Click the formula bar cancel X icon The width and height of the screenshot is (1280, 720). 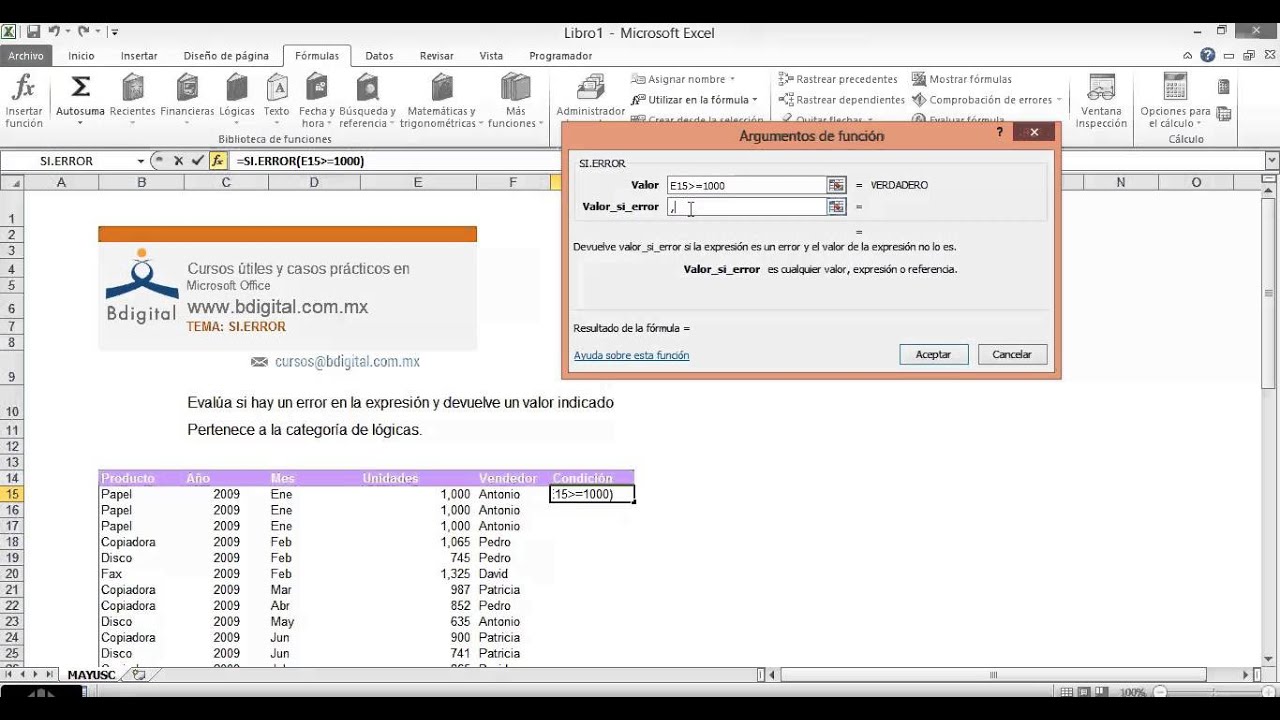[178, 160]
